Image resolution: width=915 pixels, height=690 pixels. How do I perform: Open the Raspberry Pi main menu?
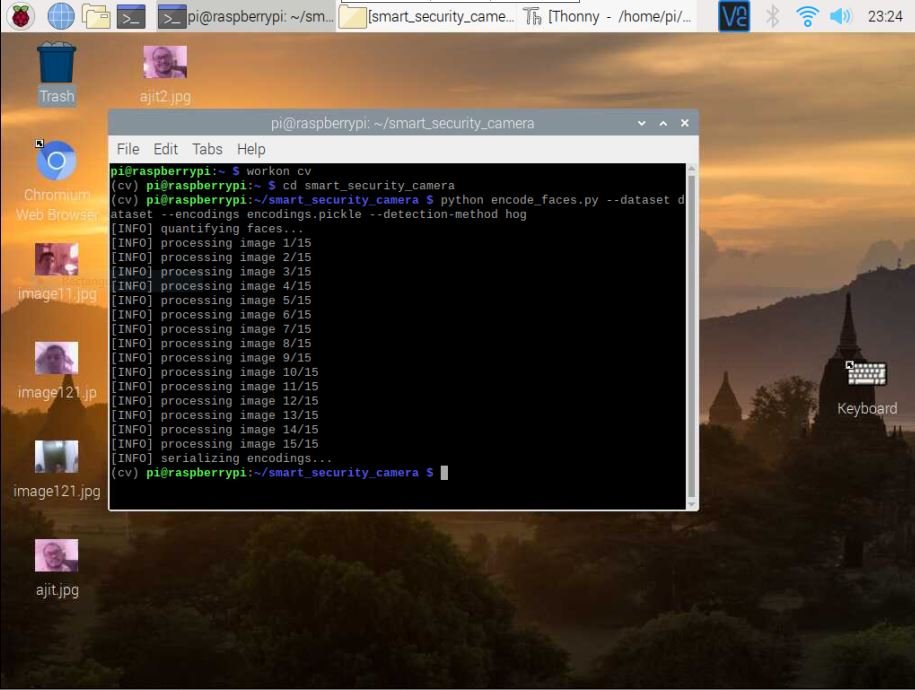point(20,16)
